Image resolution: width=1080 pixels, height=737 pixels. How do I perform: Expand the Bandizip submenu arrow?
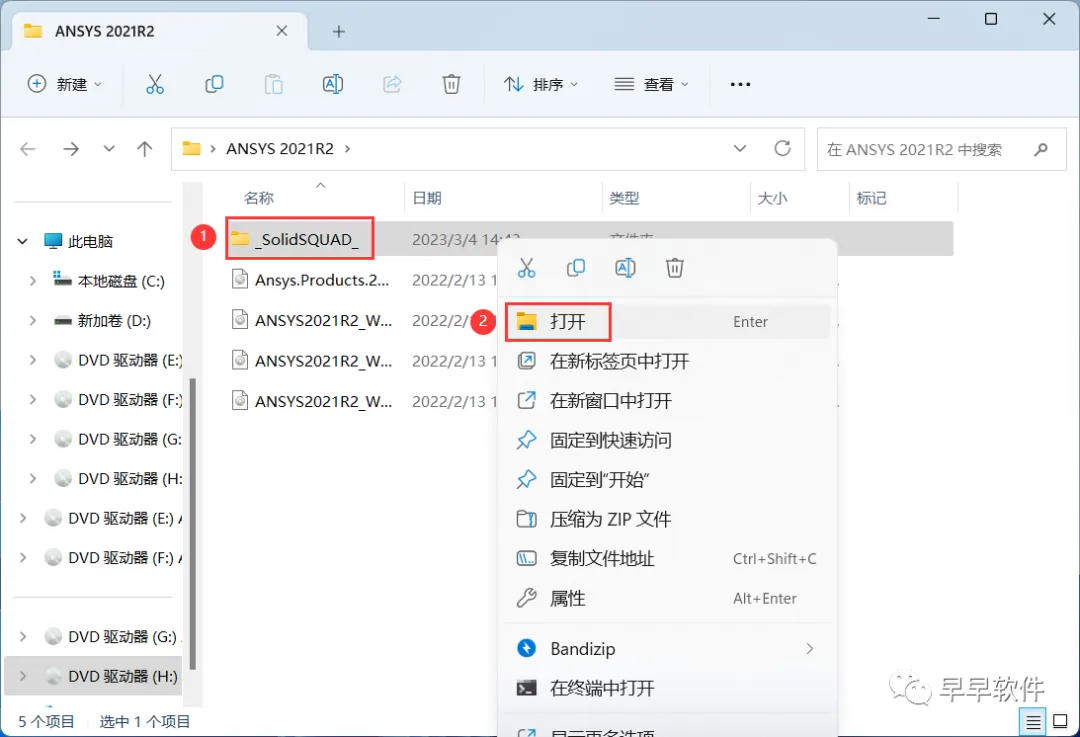click(810, 649)
